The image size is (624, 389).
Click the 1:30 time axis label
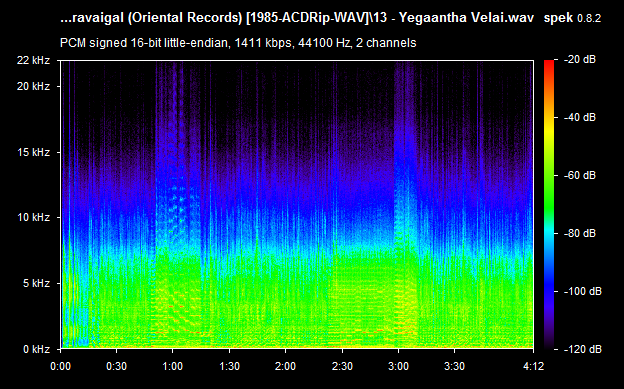click(229, 366)
